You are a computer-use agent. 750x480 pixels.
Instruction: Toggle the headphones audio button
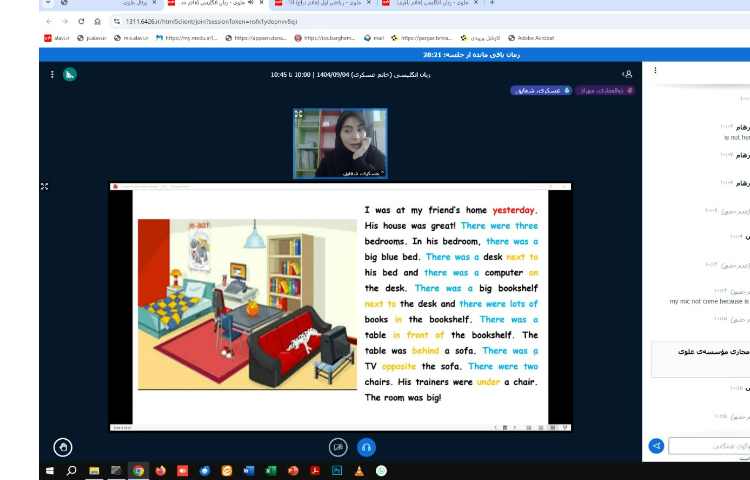[367, 446]
